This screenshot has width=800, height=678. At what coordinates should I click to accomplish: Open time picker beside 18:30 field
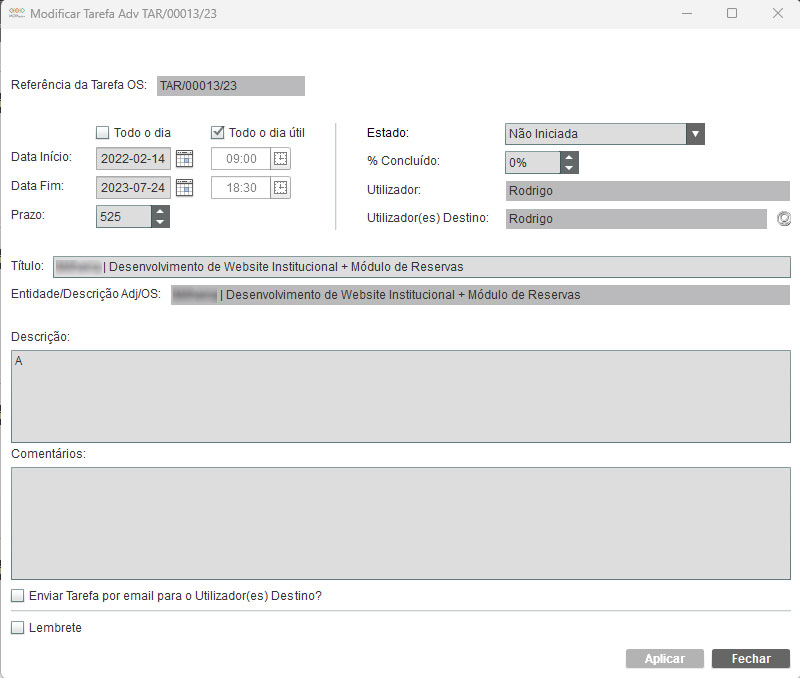281,187
